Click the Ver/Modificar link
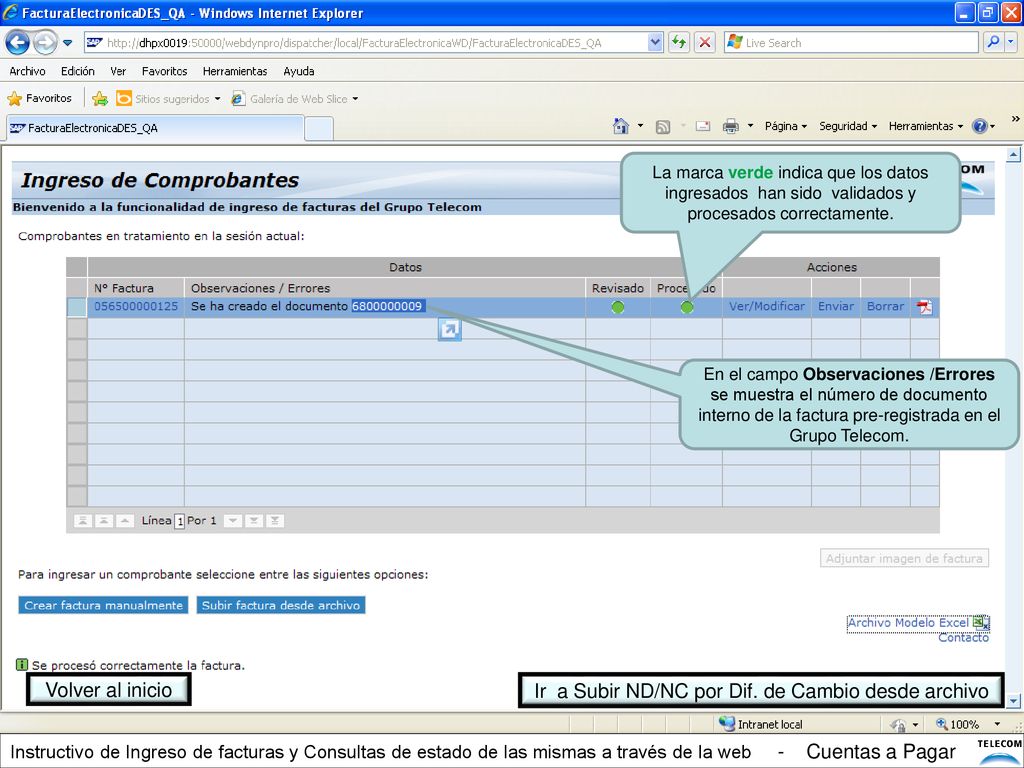 (x=767, y=306)
